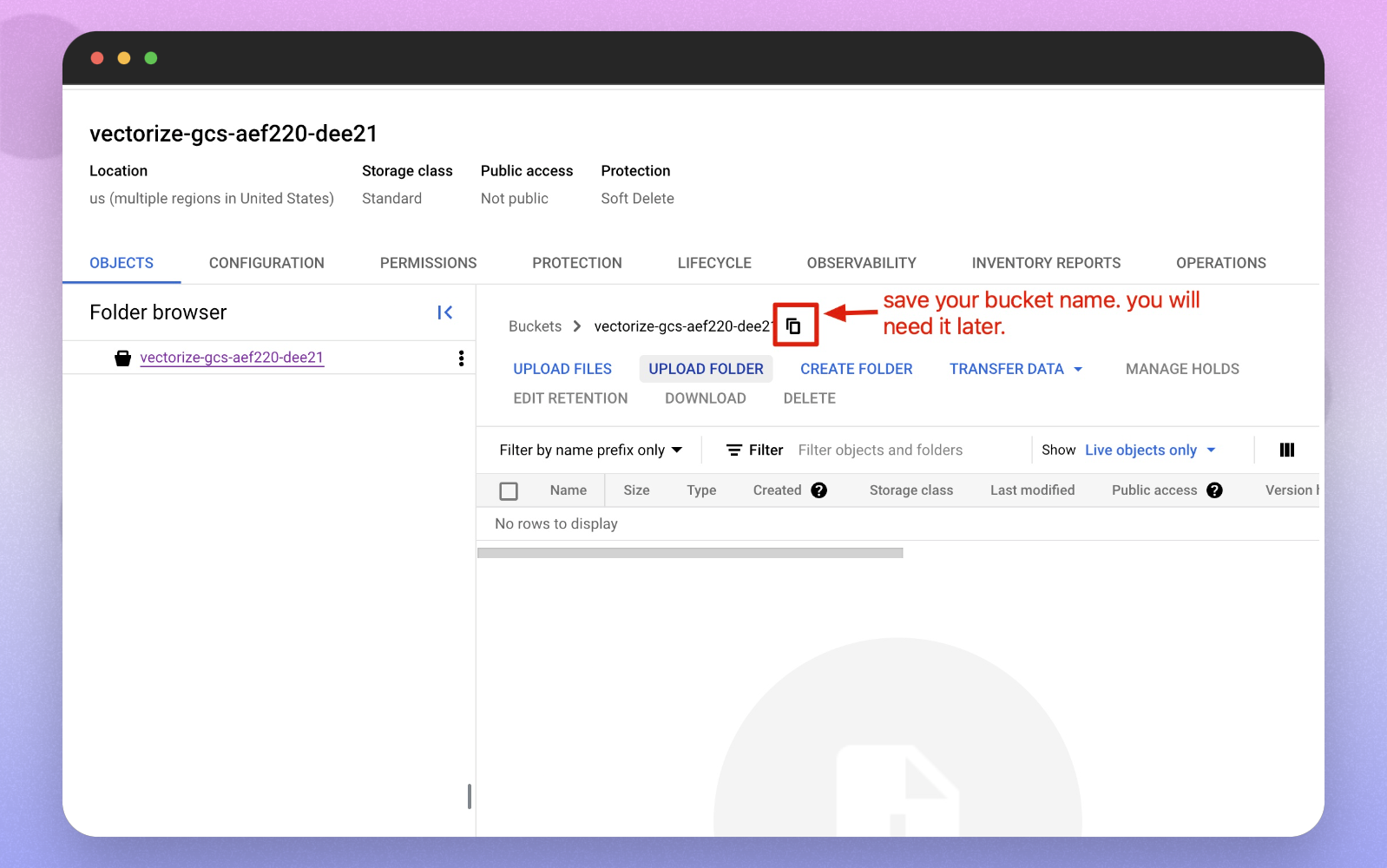The width and height of the screenshot is (1387, 868).
Task: Click the Filter funnel icon
Action: (734, 450)
